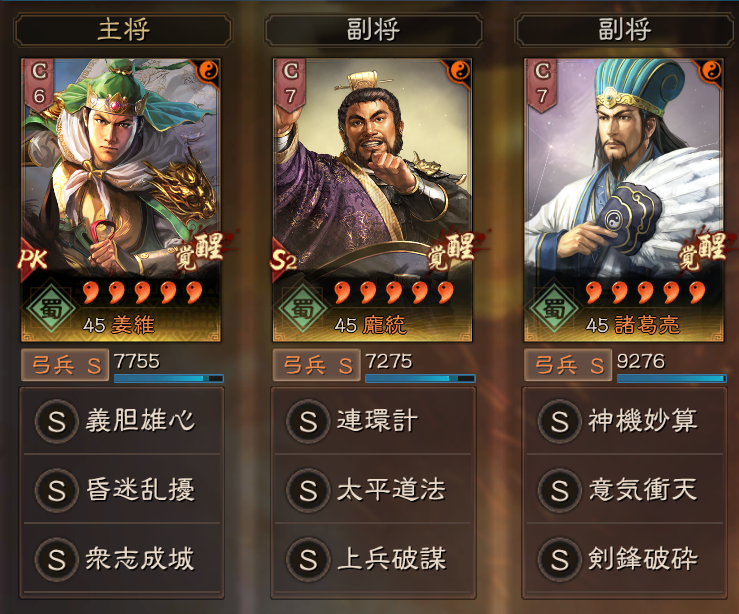Select the middle 副将 slot header
The height and width of the screenshot is (614, 739).
pyautogui.click(x=374, y=30)
